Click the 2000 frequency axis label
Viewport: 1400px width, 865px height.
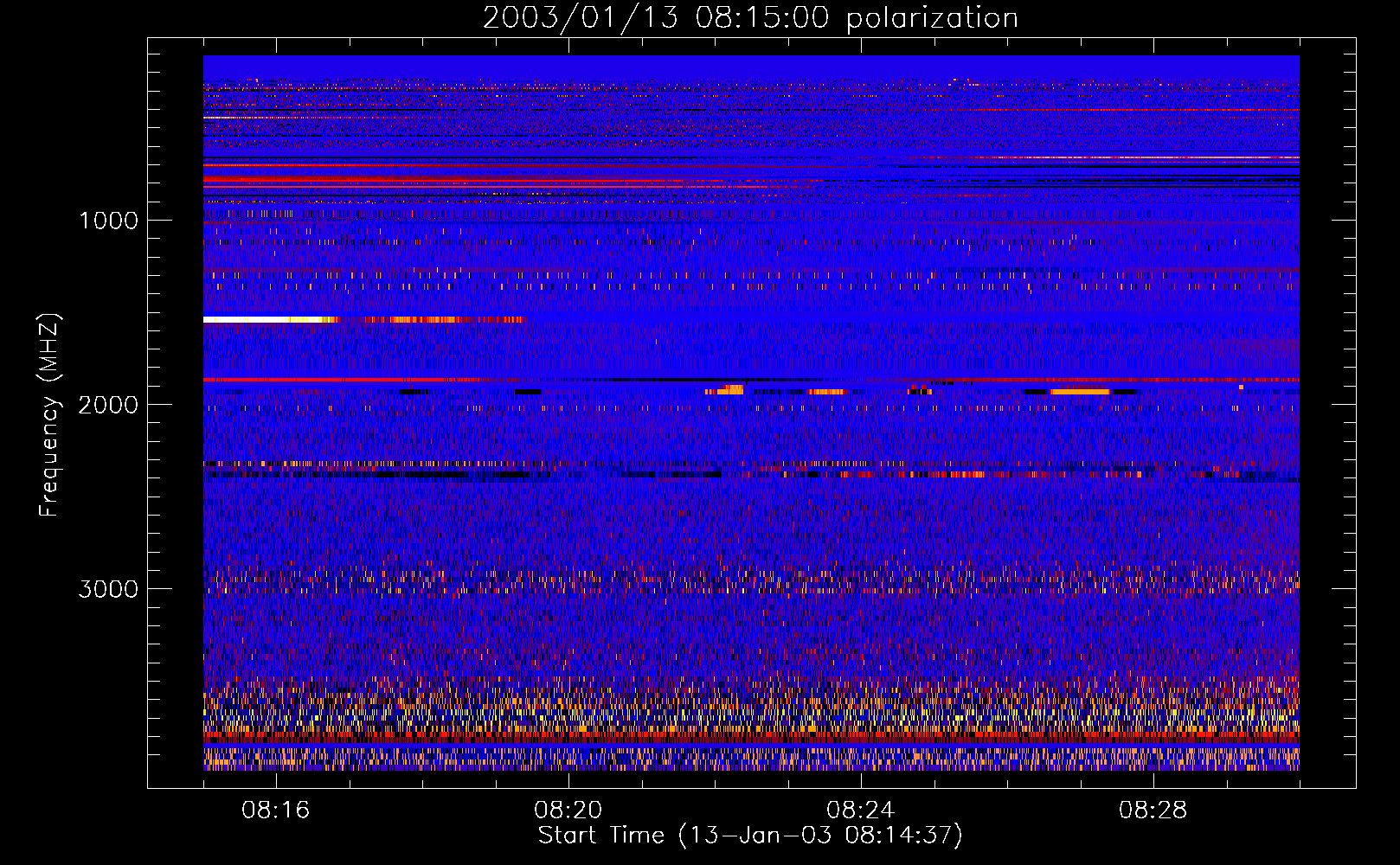click(108, 405)
